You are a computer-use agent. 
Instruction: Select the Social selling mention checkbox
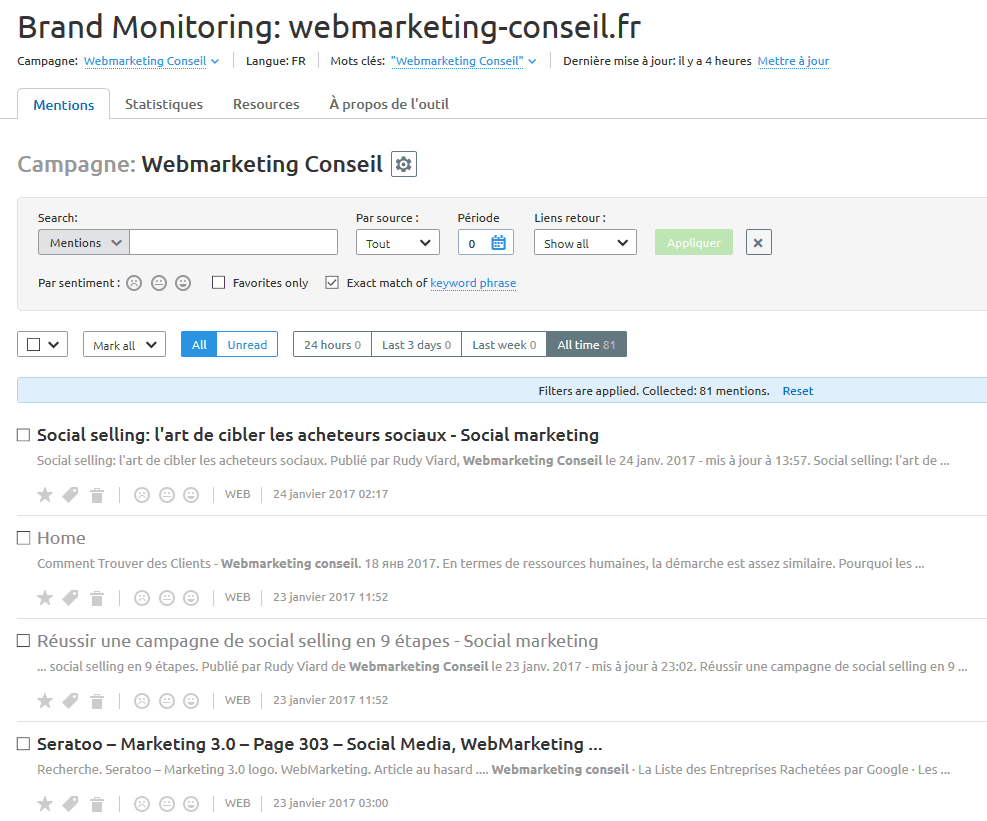click(x=23, y=435)
